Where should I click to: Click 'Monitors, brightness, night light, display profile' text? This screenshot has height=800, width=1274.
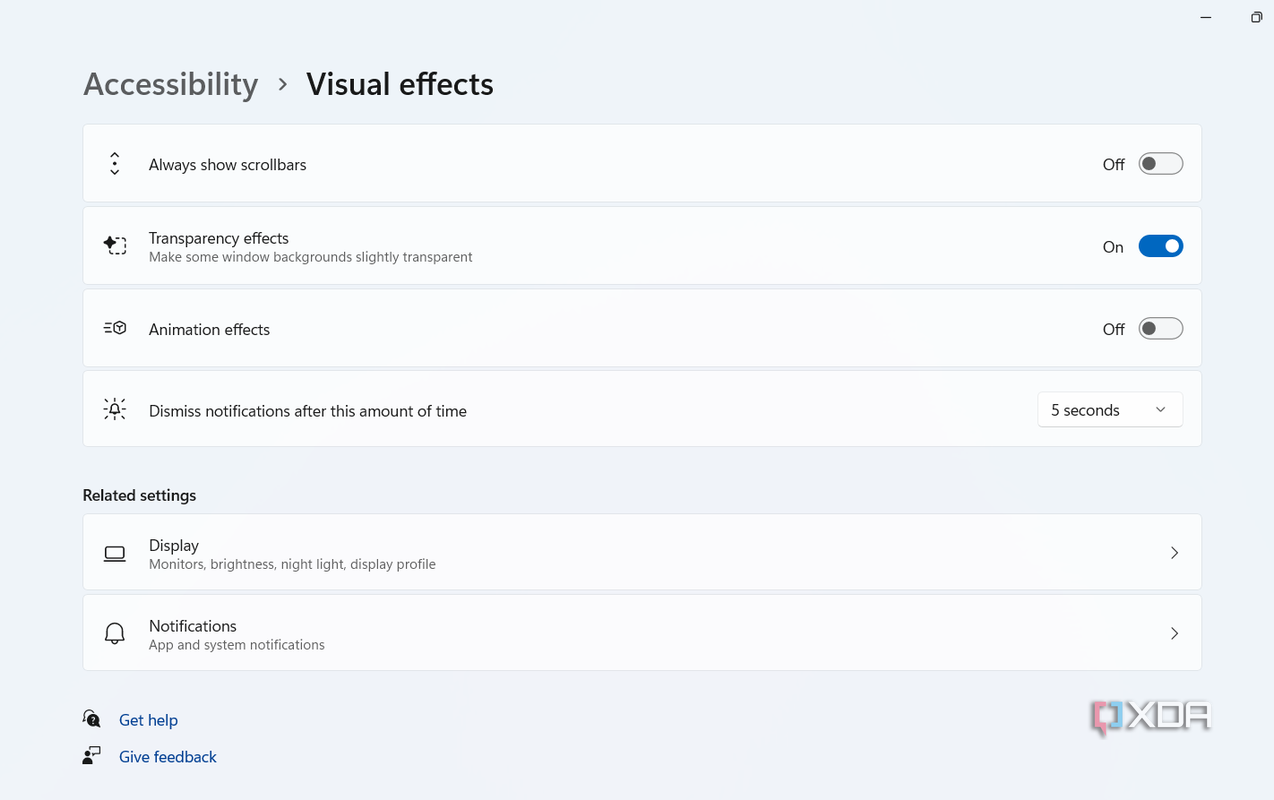pyautogui.click(x=292, y=564)
